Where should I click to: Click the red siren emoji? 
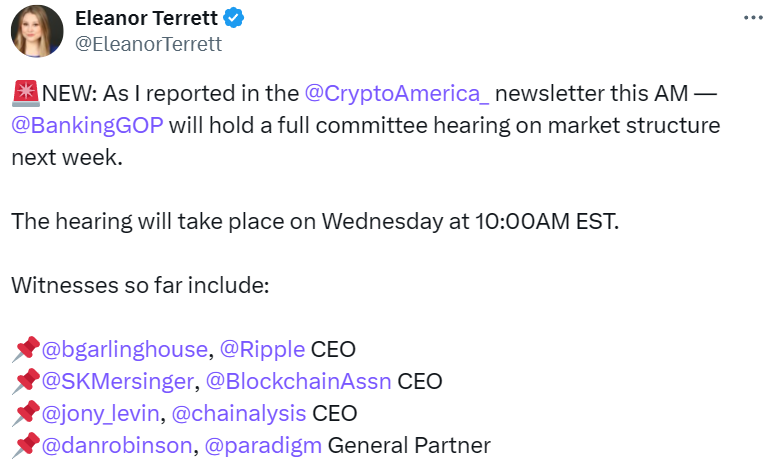coord(26,95)
